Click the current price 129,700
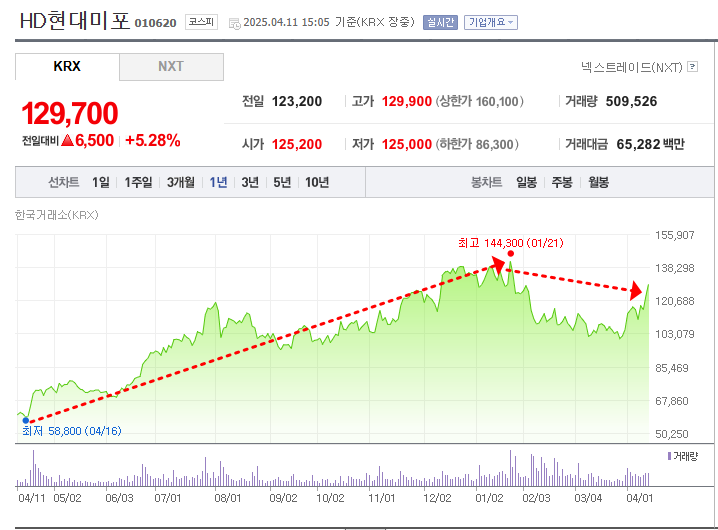The height and width of the screenshot is (530, 718). (x=70, y=113)
